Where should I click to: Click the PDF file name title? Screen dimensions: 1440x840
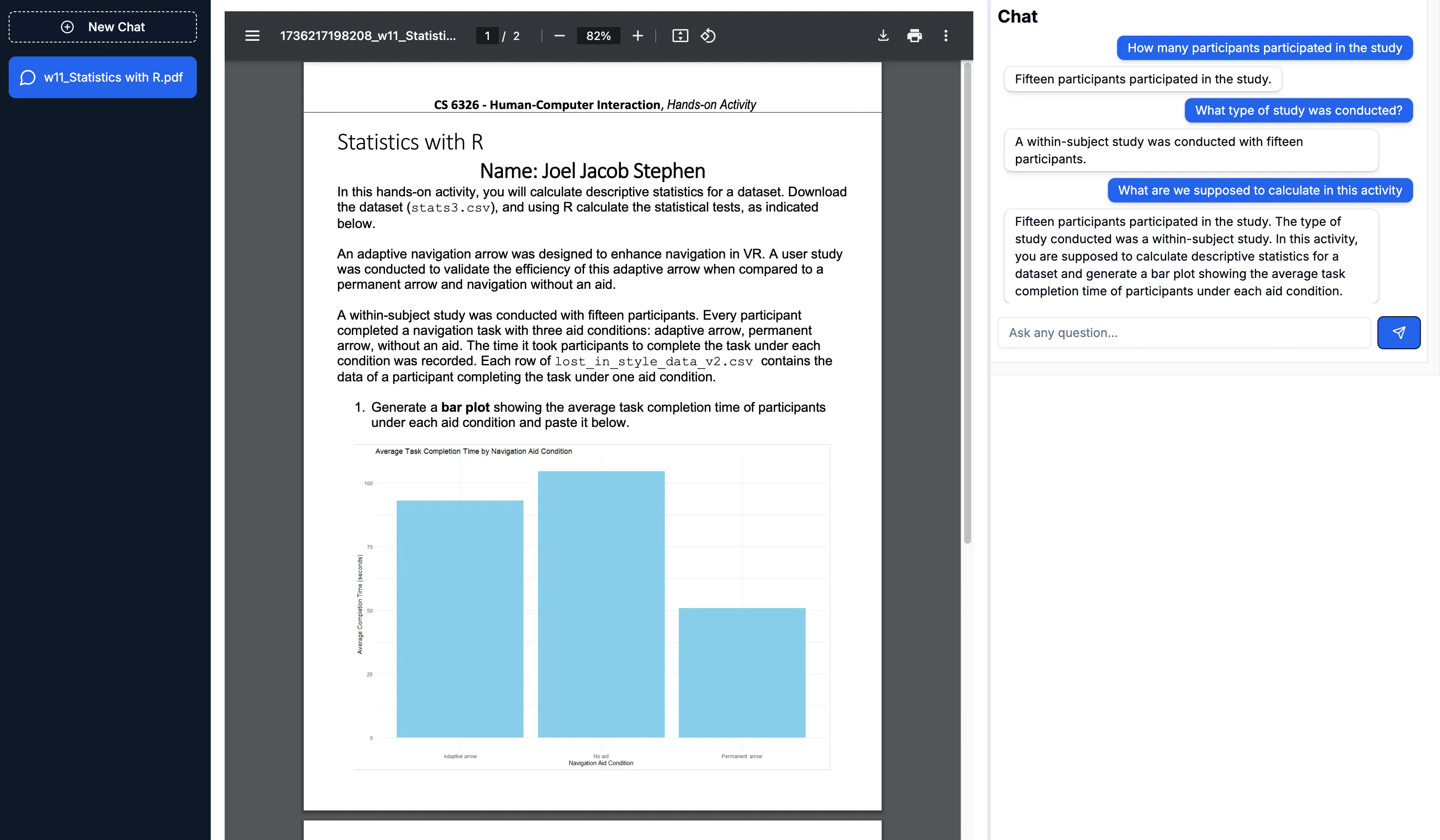(368, 36)
